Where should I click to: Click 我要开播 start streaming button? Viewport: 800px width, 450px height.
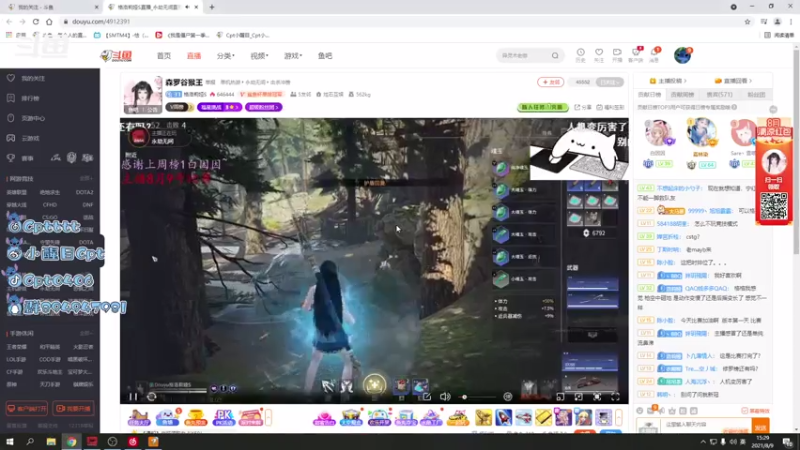[x=73, y=409]
